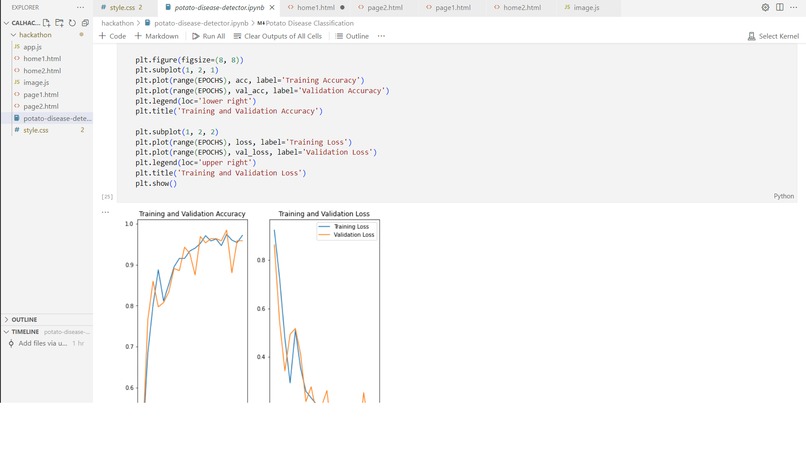The image size is (806, 466).
Task: Open page2.html in the explorer tree
Action: tap(41, 106)
